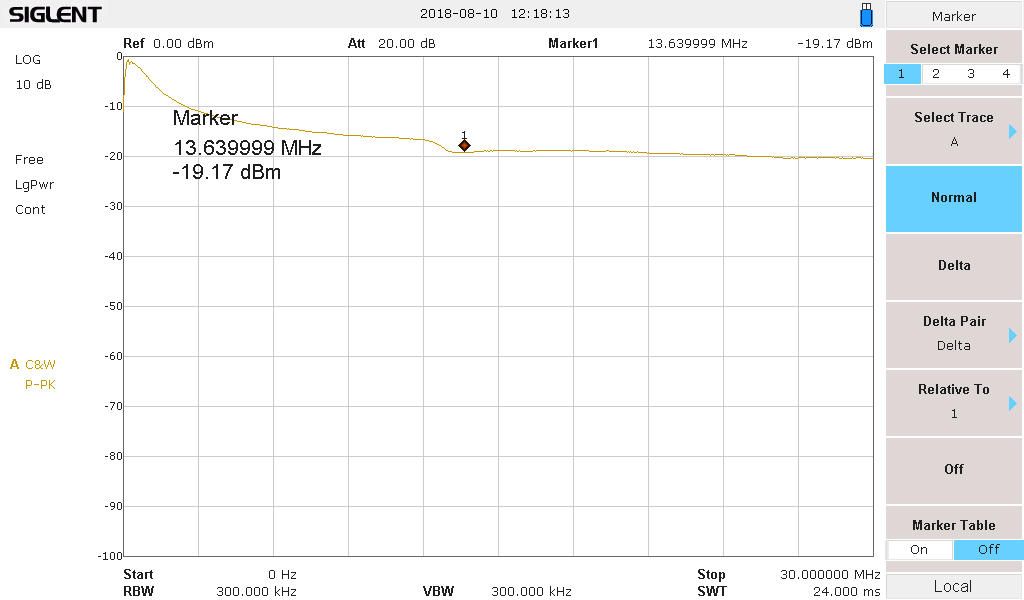This screenshot has height=600, width=1024.
Task: Click the -19.17 dBm header readout
Action: tap(835, 44)
